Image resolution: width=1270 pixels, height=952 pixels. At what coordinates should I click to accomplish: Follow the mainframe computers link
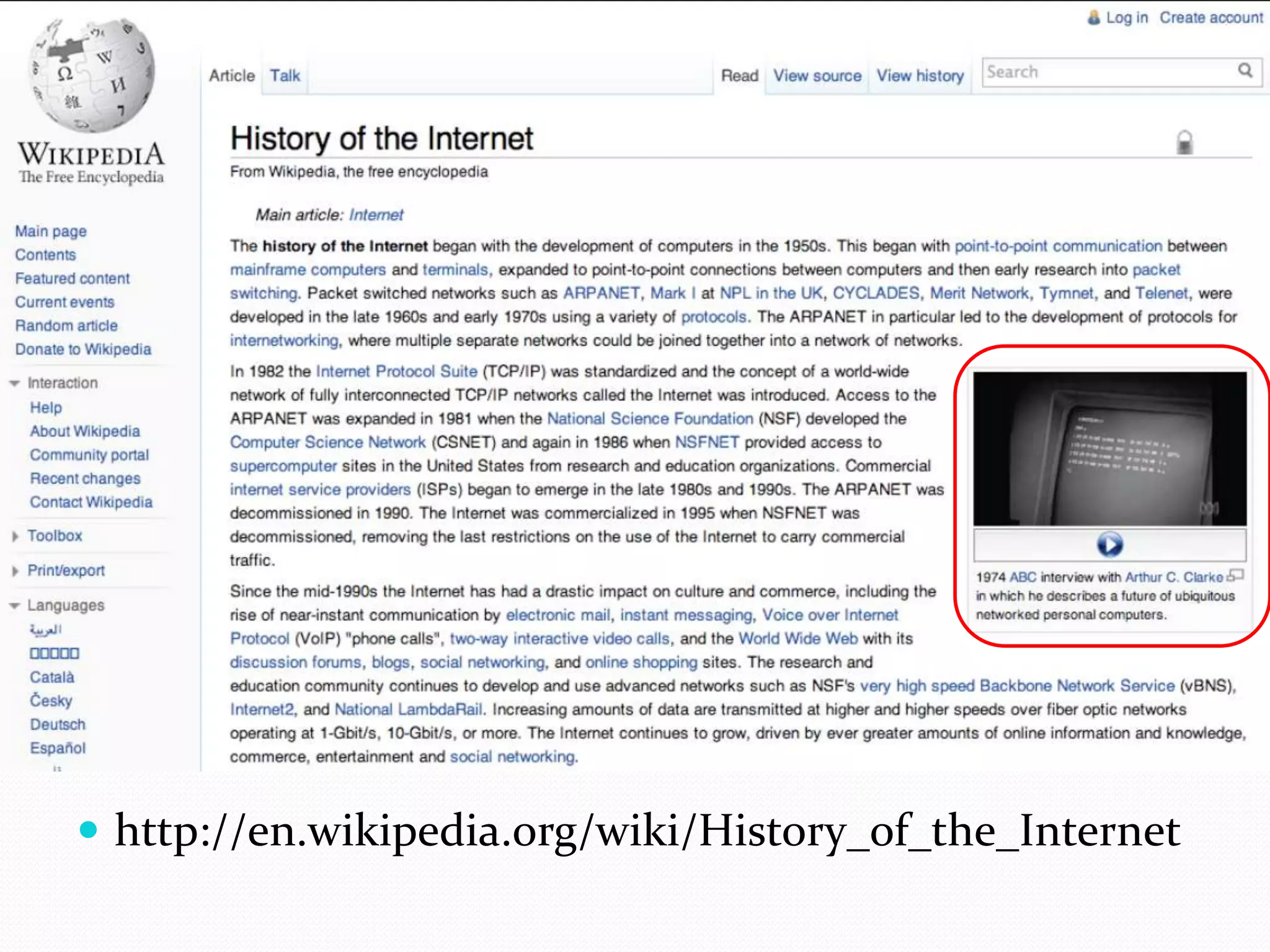tap(308, 270)
